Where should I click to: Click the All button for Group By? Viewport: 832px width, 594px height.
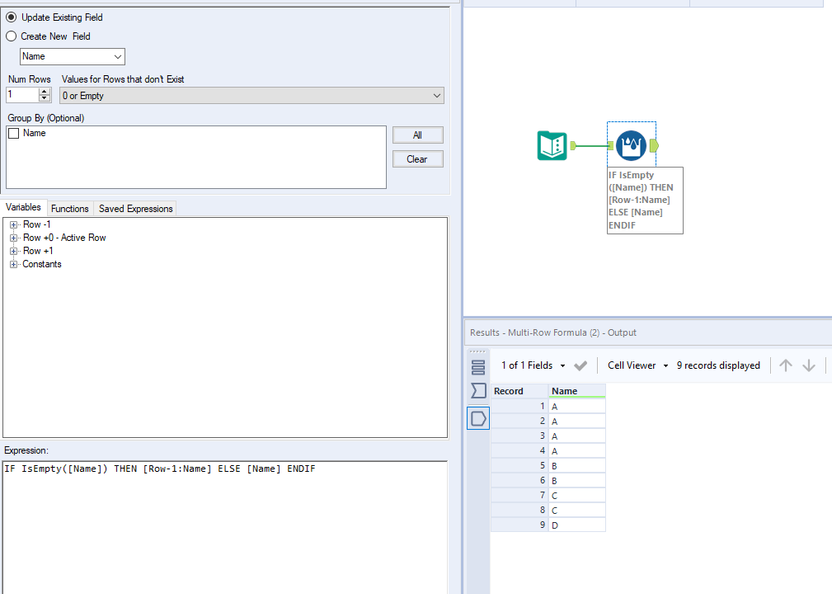(x=418, y=135)
